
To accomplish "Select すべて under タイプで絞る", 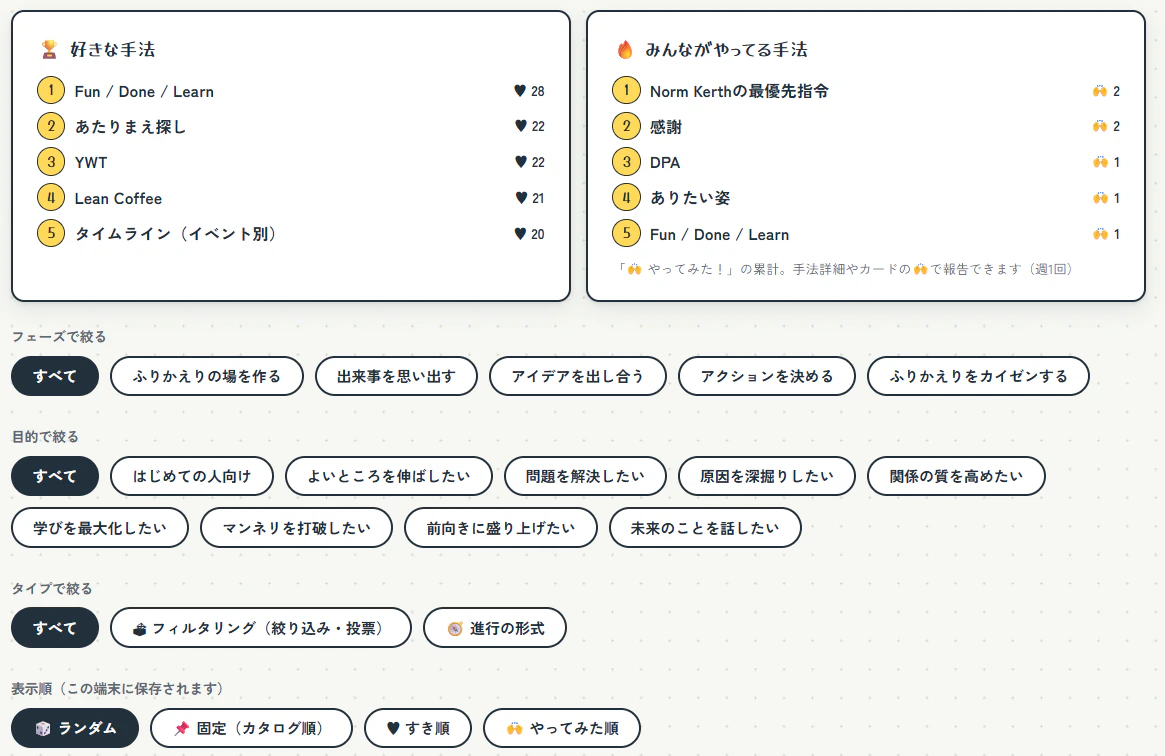I will [x=55, y=628].
